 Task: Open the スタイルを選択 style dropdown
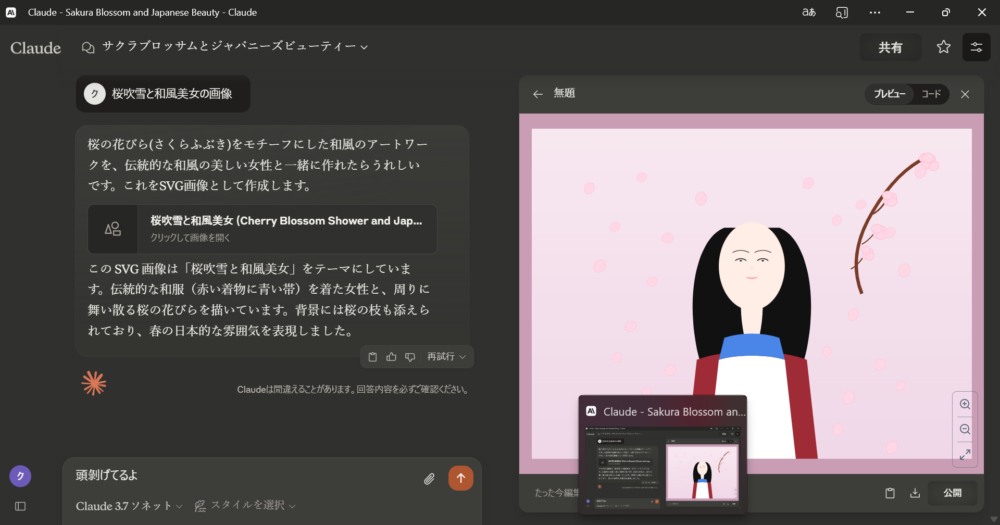pos(246,506)
